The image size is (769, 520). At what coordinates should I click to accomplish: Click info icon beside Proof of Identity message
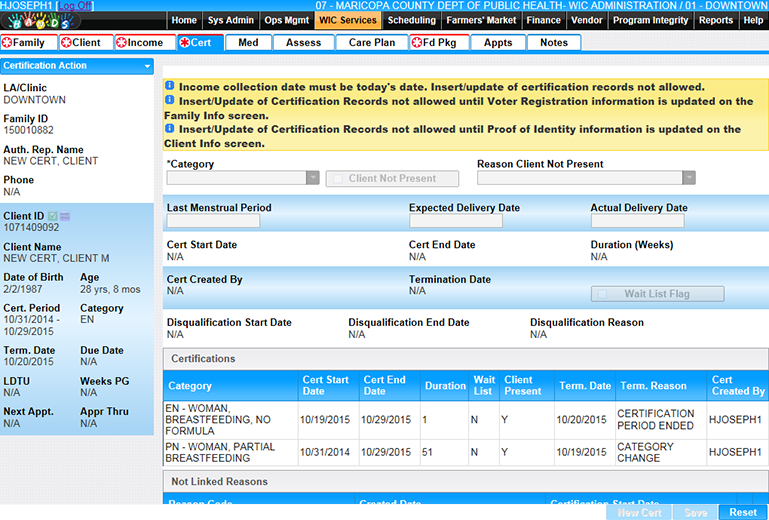click(x=169, y=129)
